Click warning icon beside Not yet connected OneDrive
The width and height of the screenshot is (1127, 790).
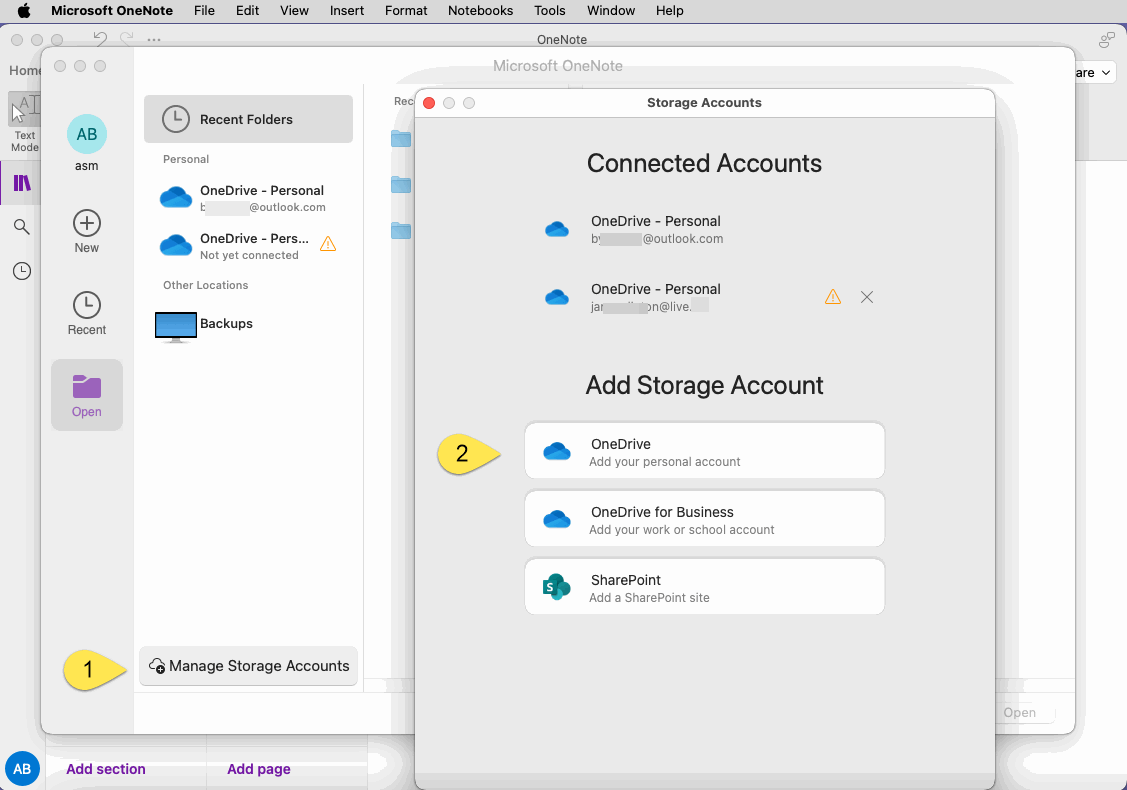[x=328, y=244]
